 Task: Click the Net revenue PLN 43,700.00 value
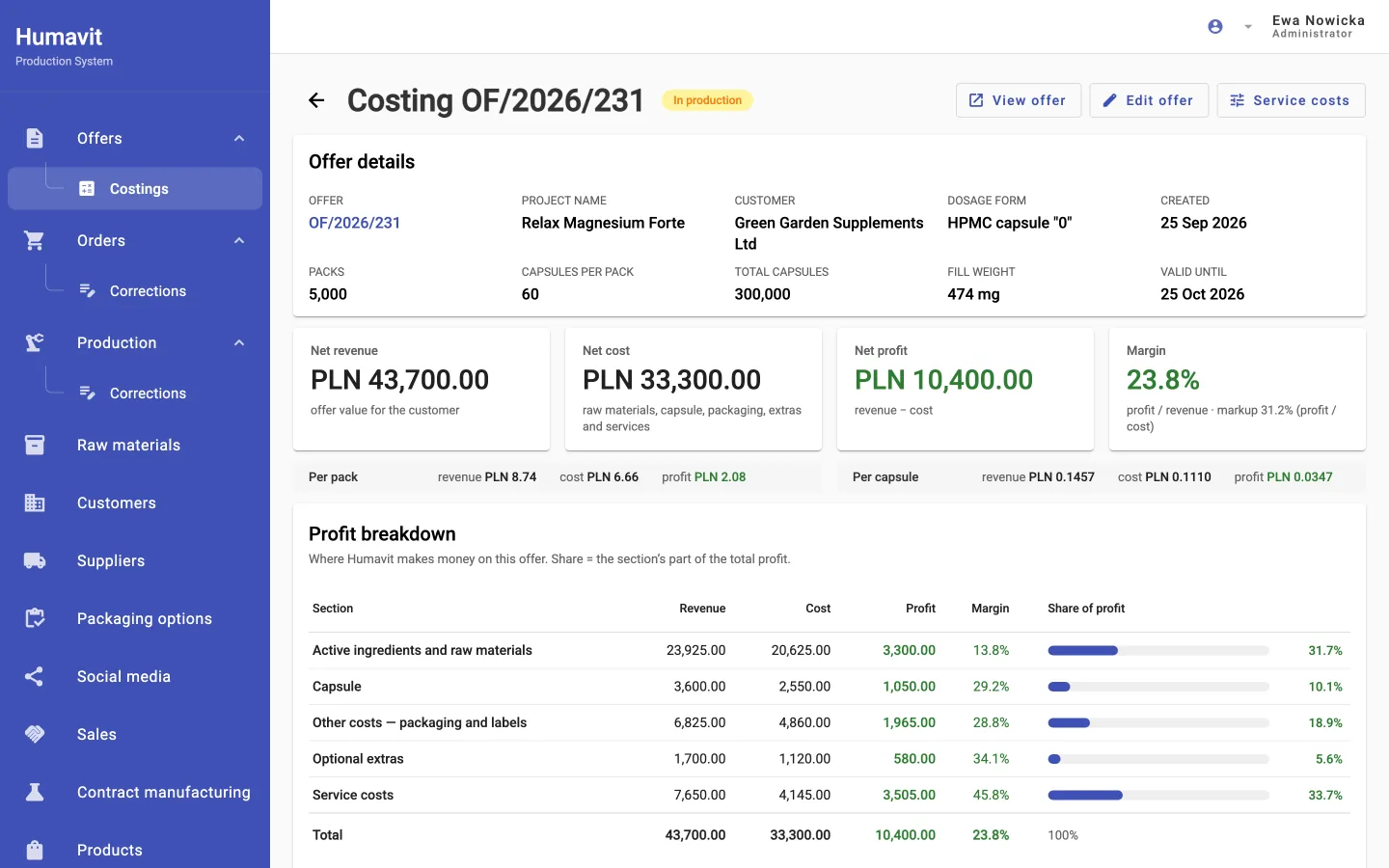point(399,380)
